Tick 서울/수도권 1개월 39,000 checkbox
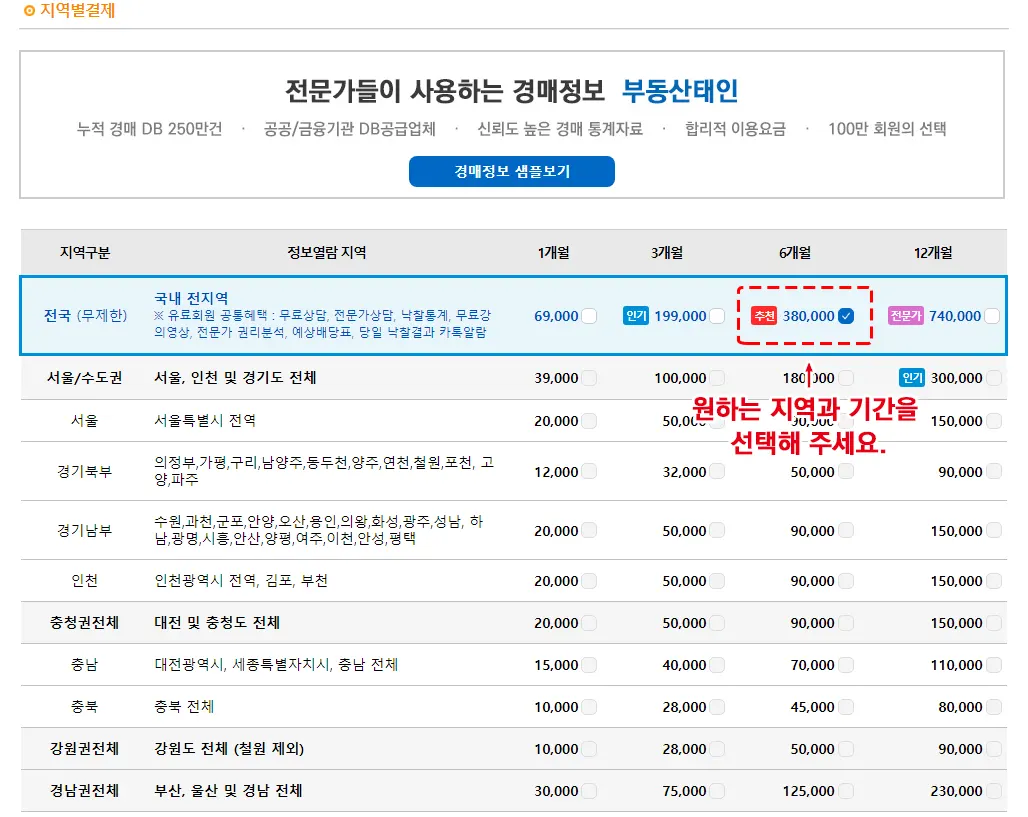This screenshot has height=817, width=1028. (589, 378)
